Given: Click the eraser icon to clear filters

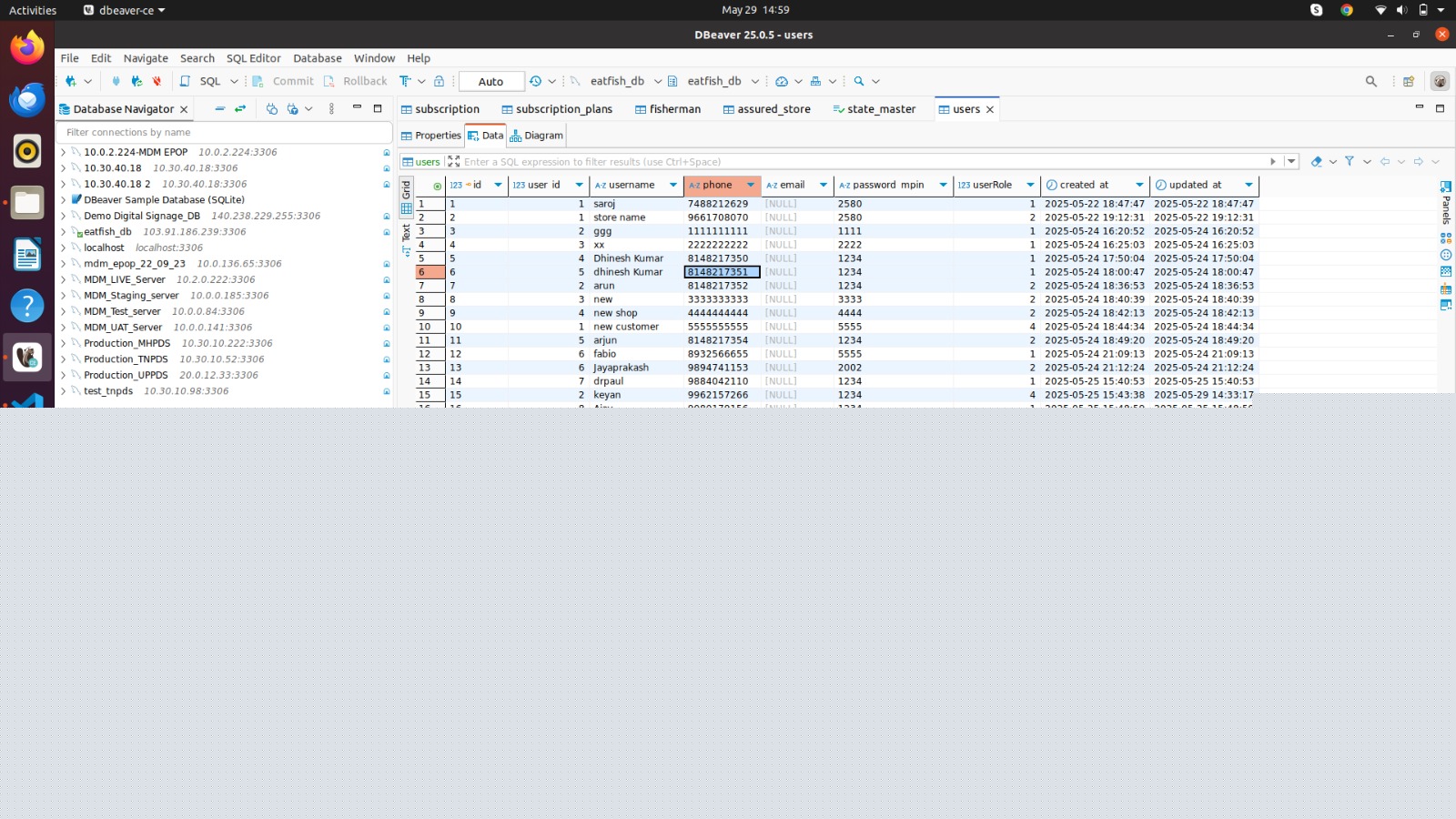Looking at the screenshot, I should coord(1316,162).
